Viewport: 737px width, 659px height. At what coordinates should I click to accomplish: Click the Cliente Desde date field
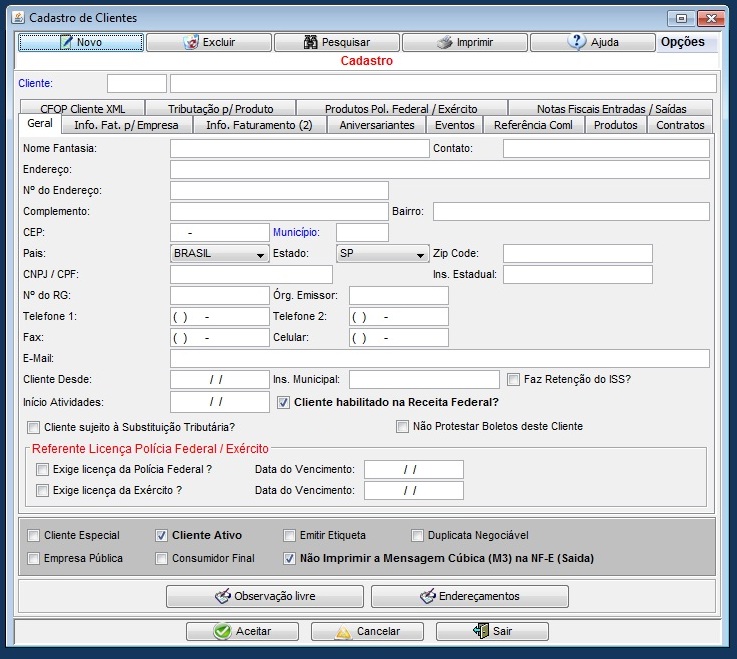pos(220,379)
